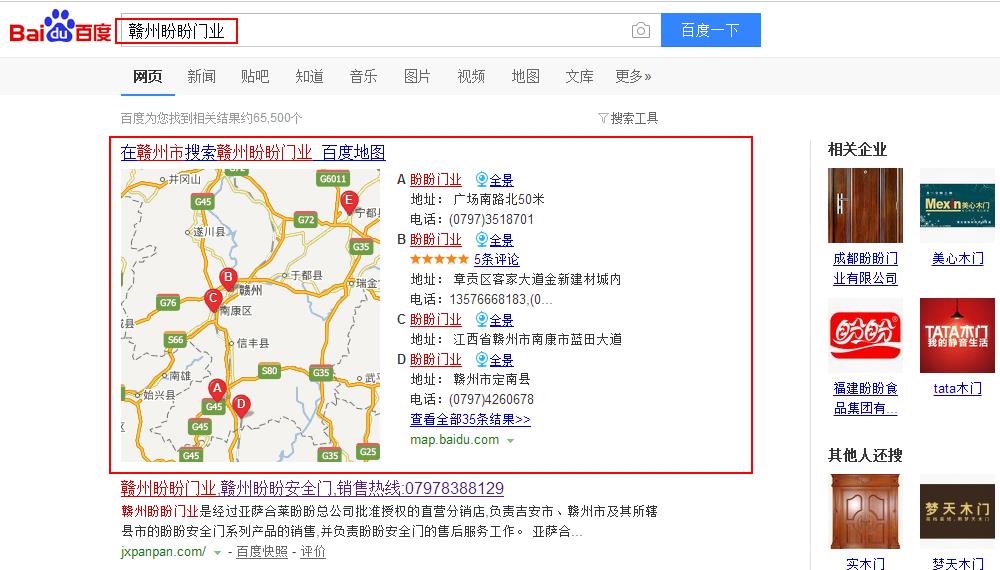Switch to 文库 tab
The width and height of the screenshot is (1000, 570).
click(x=579, y=77)
